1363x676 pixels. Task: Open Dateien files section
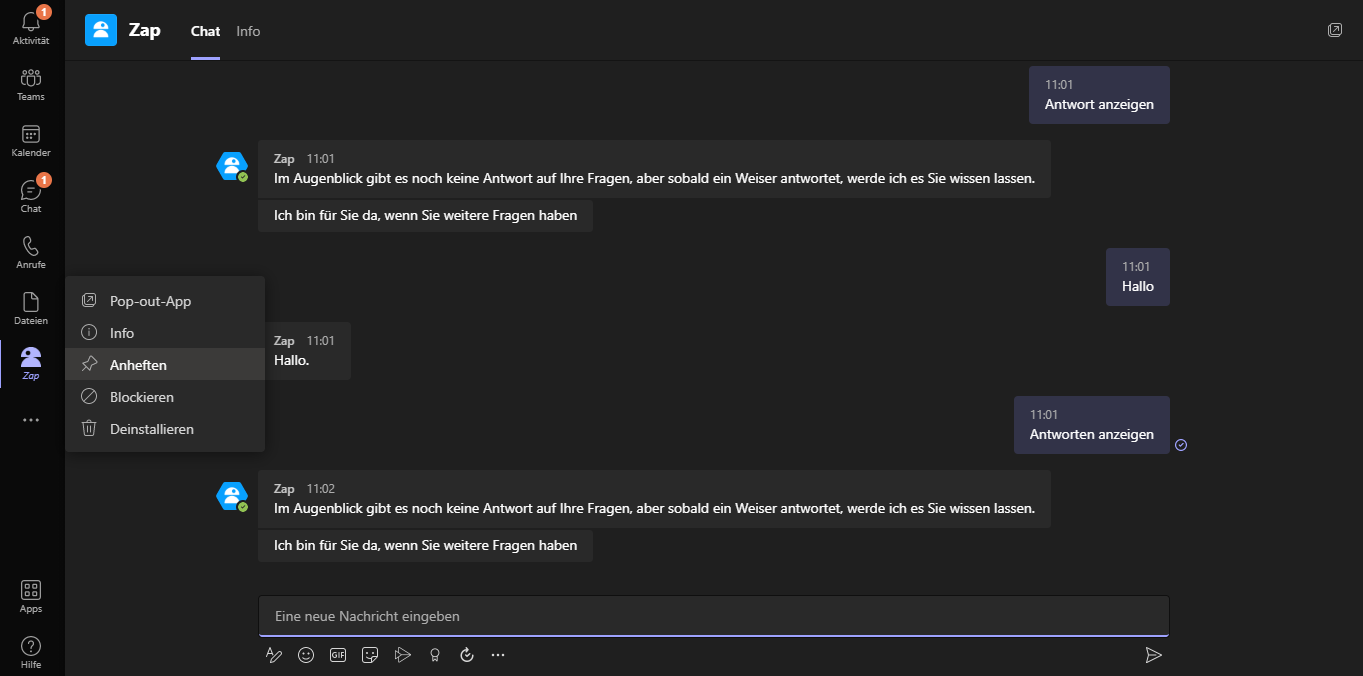[31, 308]
